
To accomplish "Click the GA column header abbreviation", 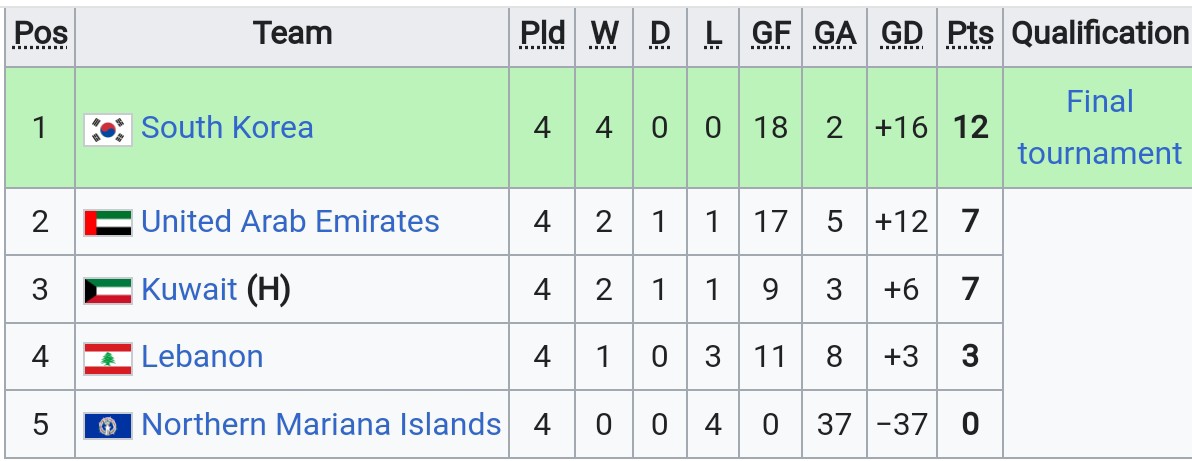I will 835,33.
